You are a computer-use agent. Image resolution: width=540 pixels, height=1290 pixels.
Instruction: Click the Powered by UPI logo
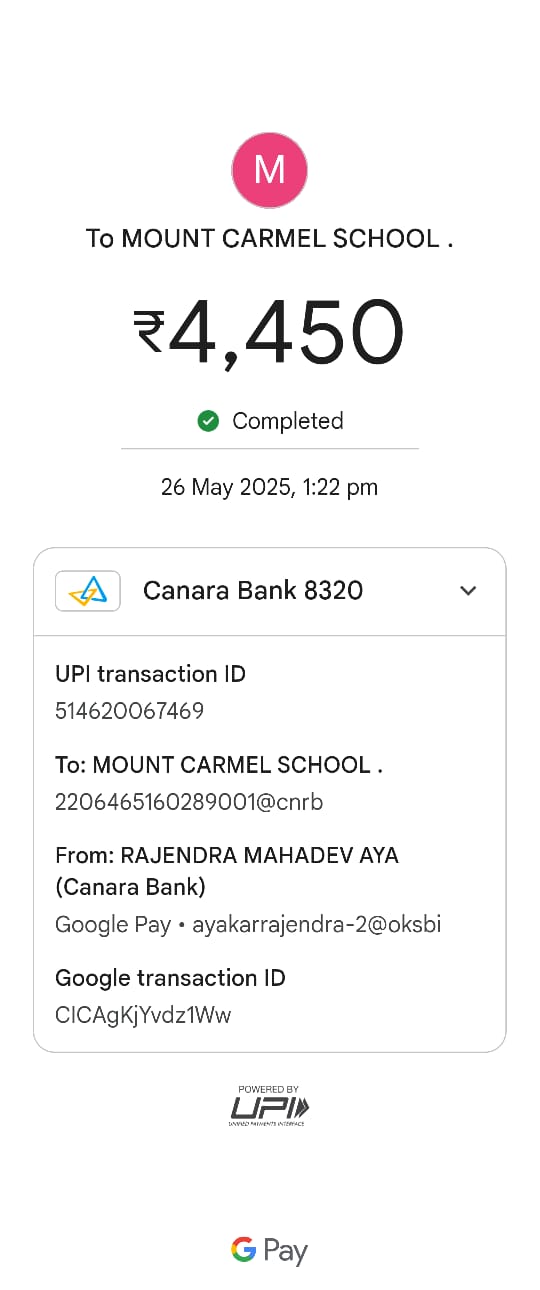click(270, 1106)
